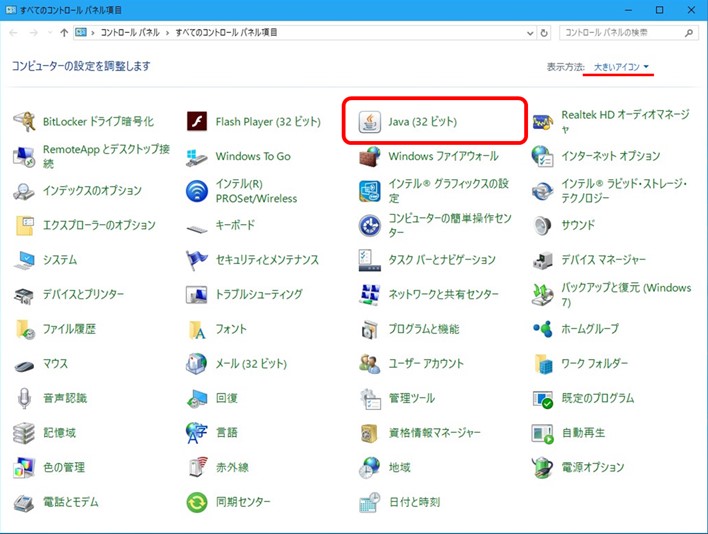Image resolution: width=708 pixels, height=534 pixels.
Task: Open the Ease of Access center icon
Action: tap(370, 225)
